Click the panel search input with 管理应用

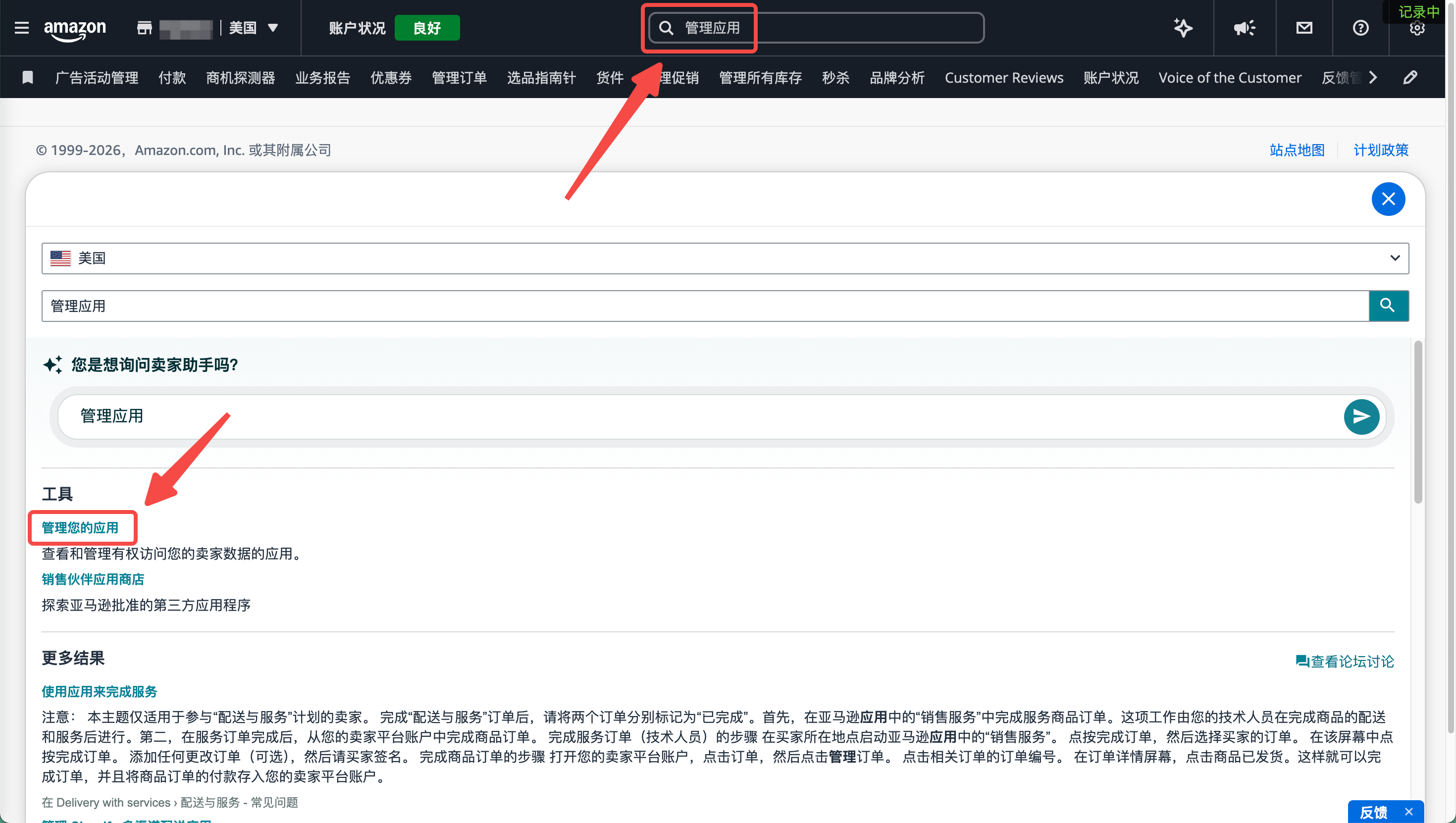(705, 306)
